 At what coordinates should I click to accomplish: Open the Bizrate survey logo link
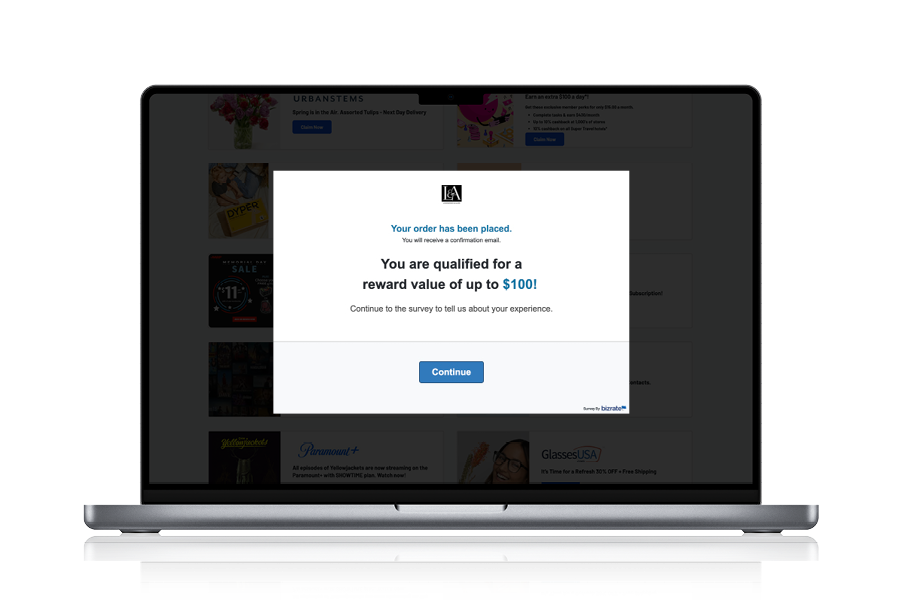tap(612, 408)
